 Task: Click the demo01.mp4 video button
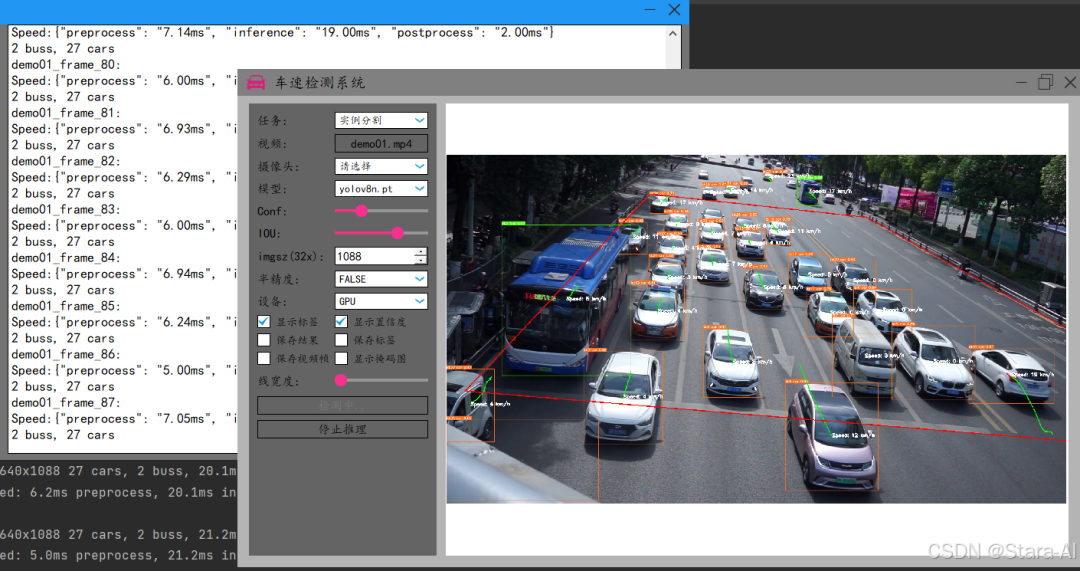(381, 143)
